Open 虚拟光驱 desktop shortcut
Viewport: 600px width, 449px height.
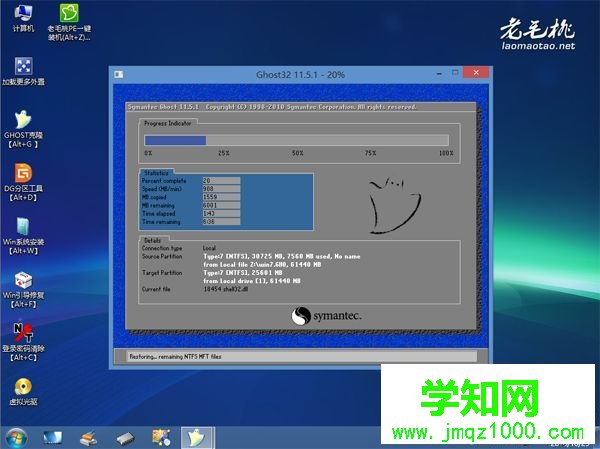point(23,391)
